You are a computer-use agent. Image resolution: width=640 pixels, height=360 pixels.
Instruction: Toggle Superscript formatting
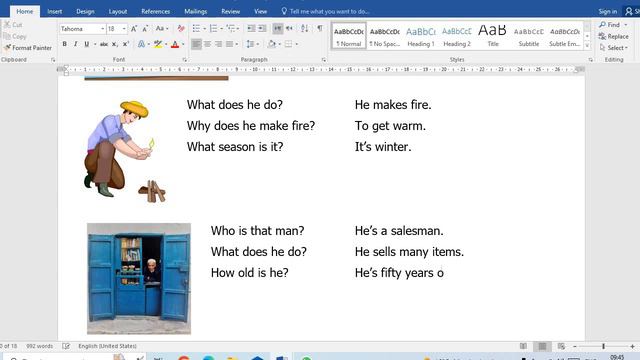(x=126, y=44)
